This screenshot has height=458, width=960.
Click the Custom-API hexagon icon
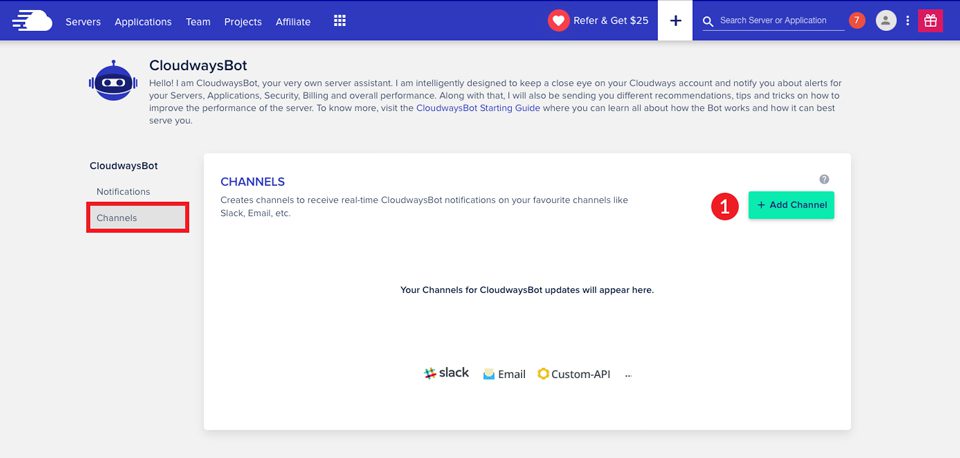(543, 374)
